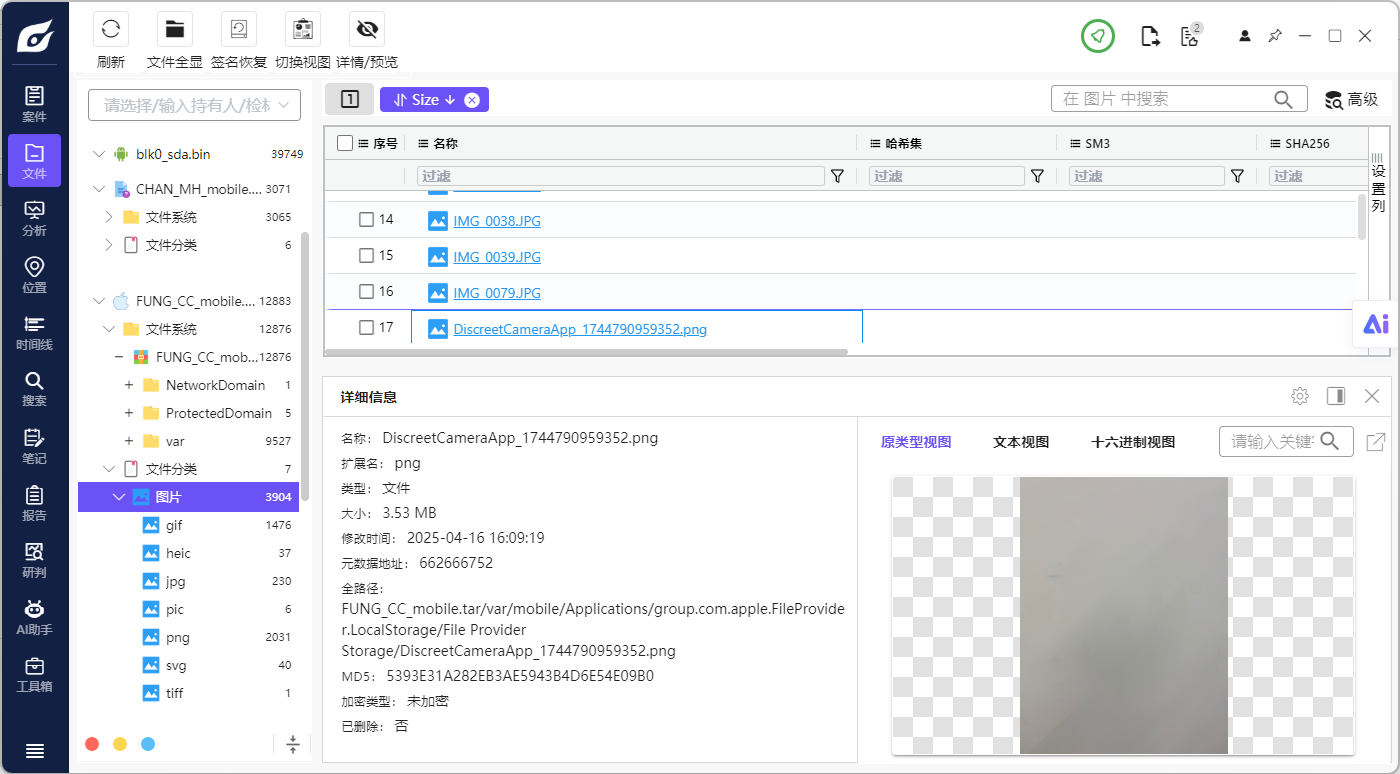This screenshot has height=774, width=1400.
Task: Open the 分析 analysis section in sidebar
Action: [34, 218]
